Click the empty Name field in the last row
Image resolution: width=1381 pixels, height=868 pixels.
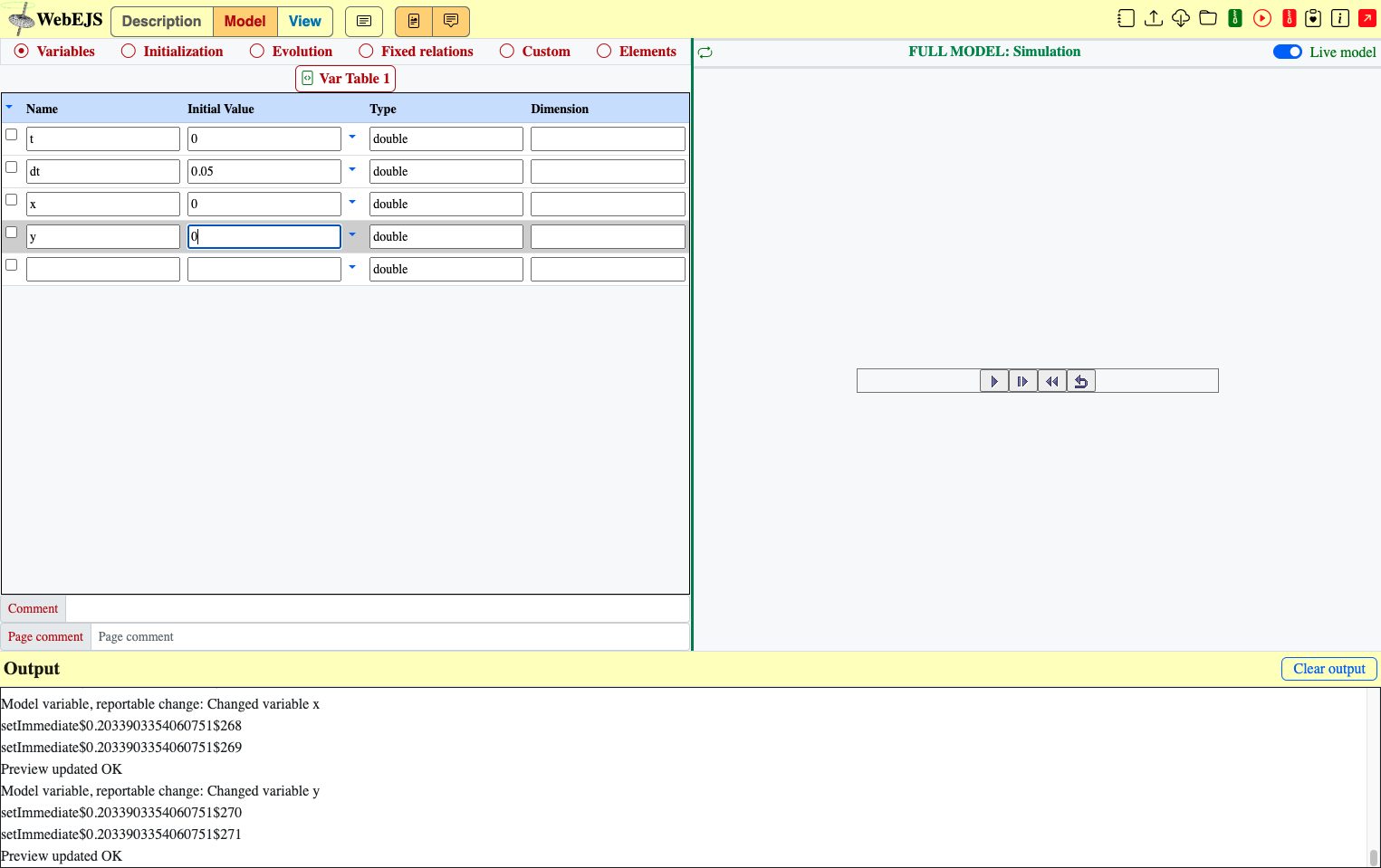click(x=103, y=269)
